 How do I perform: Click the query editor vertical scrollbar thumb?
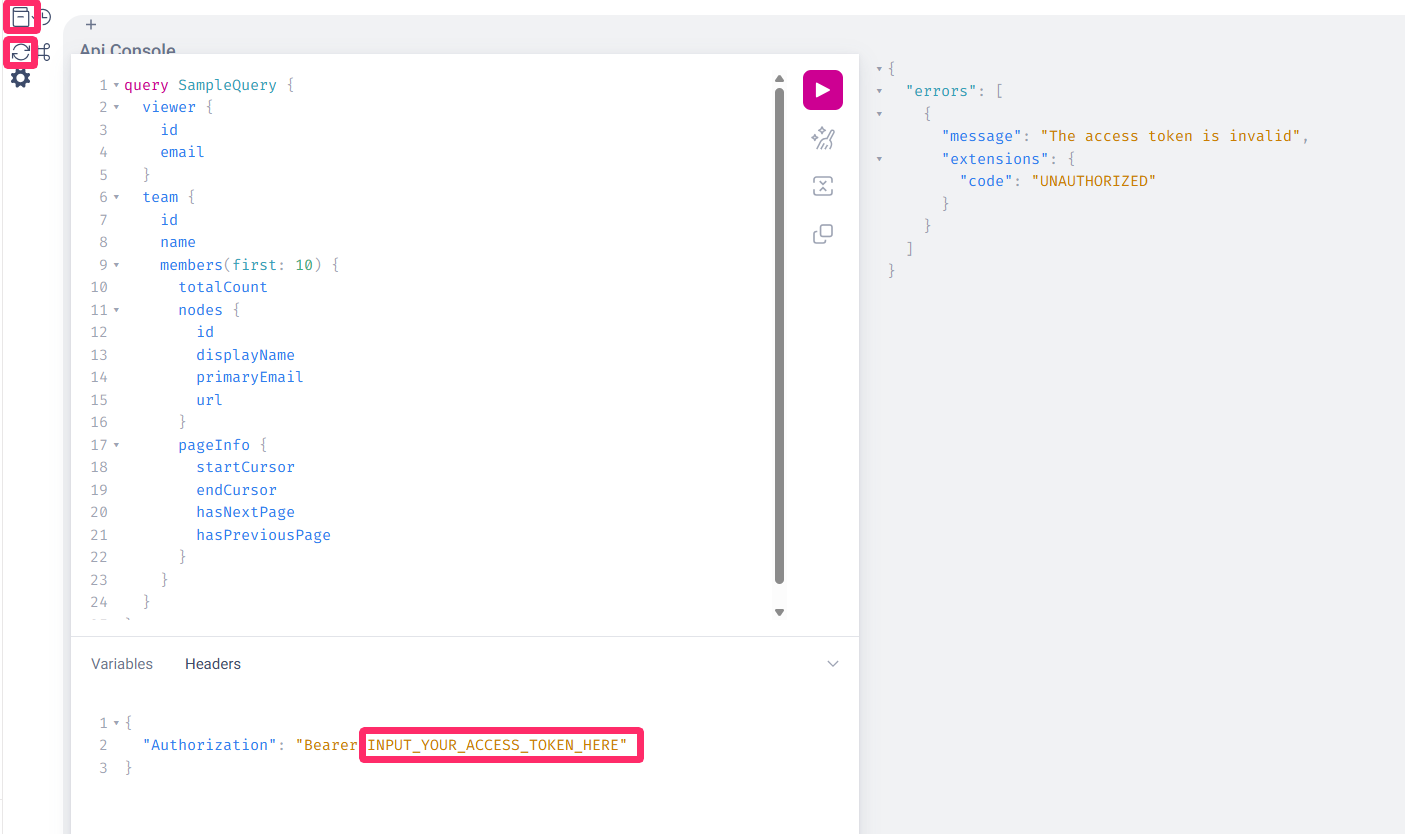pos(780,335)
